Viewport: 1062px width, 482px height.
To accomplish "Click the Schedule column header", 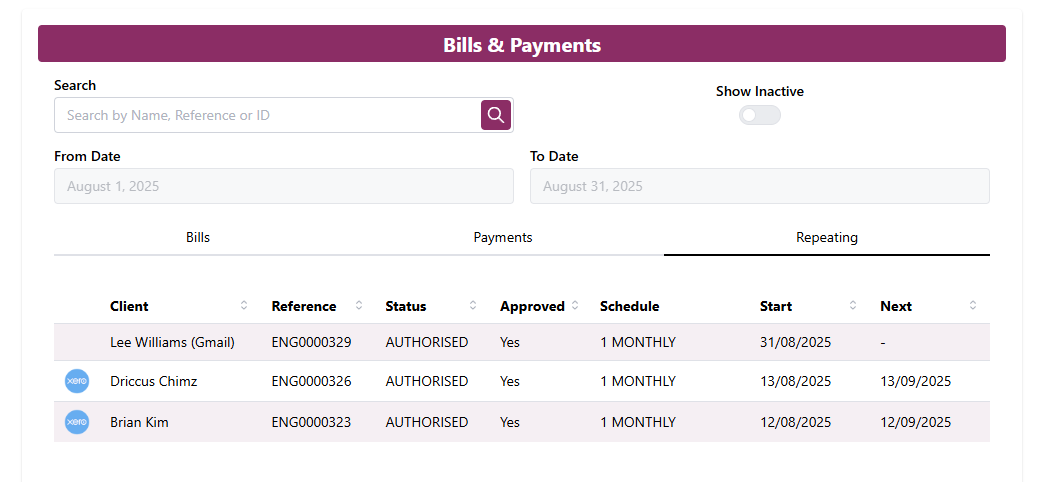I will tap(630, 306).
